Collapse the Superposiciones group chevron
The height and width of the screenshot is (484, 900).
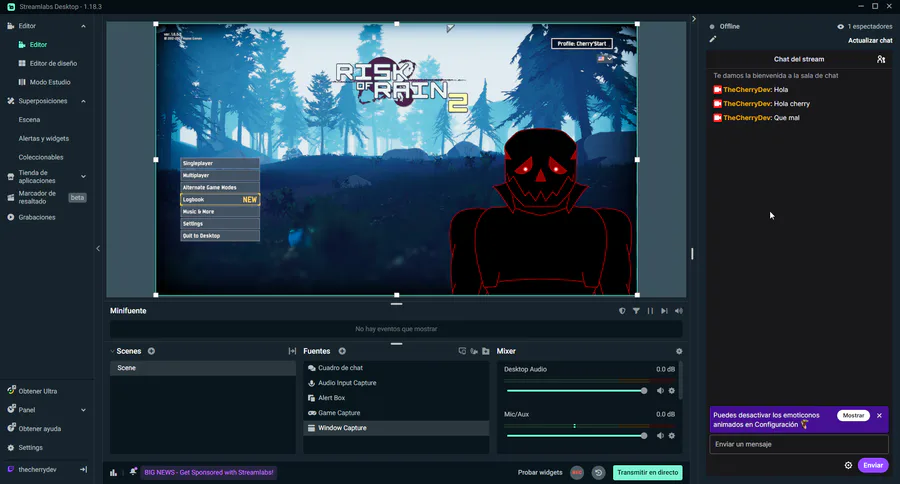coord(83,101)
